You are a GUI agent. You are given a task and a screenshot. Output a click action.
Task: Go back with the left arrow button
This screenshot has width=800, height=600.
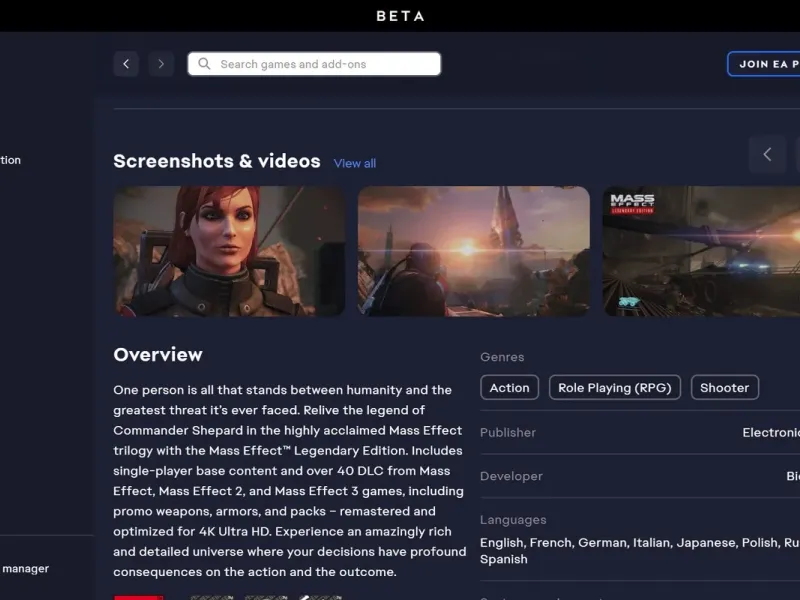click(x=126, y=64)
